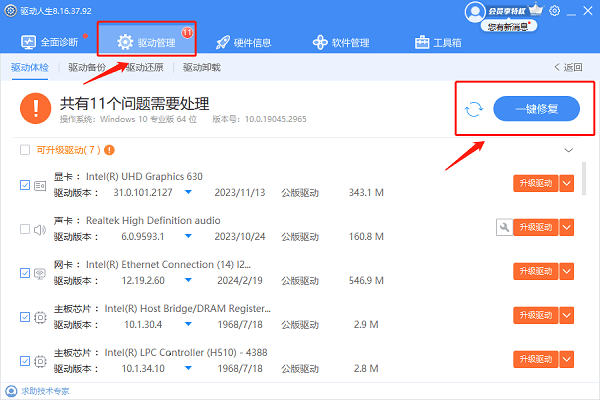The image size is (600, 400).
Task: Uncheck the Intel UHD Graphics 630 checkbox
Action: pyautogui.click(x=25, y=184)
